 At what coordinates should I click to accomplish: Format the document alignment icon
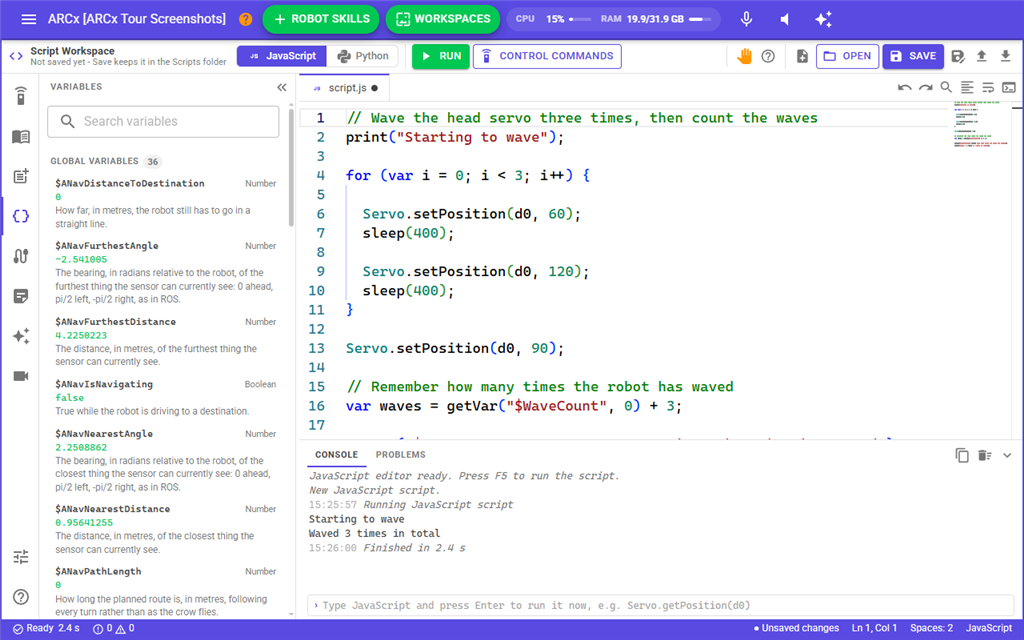(x=967, y=88)
